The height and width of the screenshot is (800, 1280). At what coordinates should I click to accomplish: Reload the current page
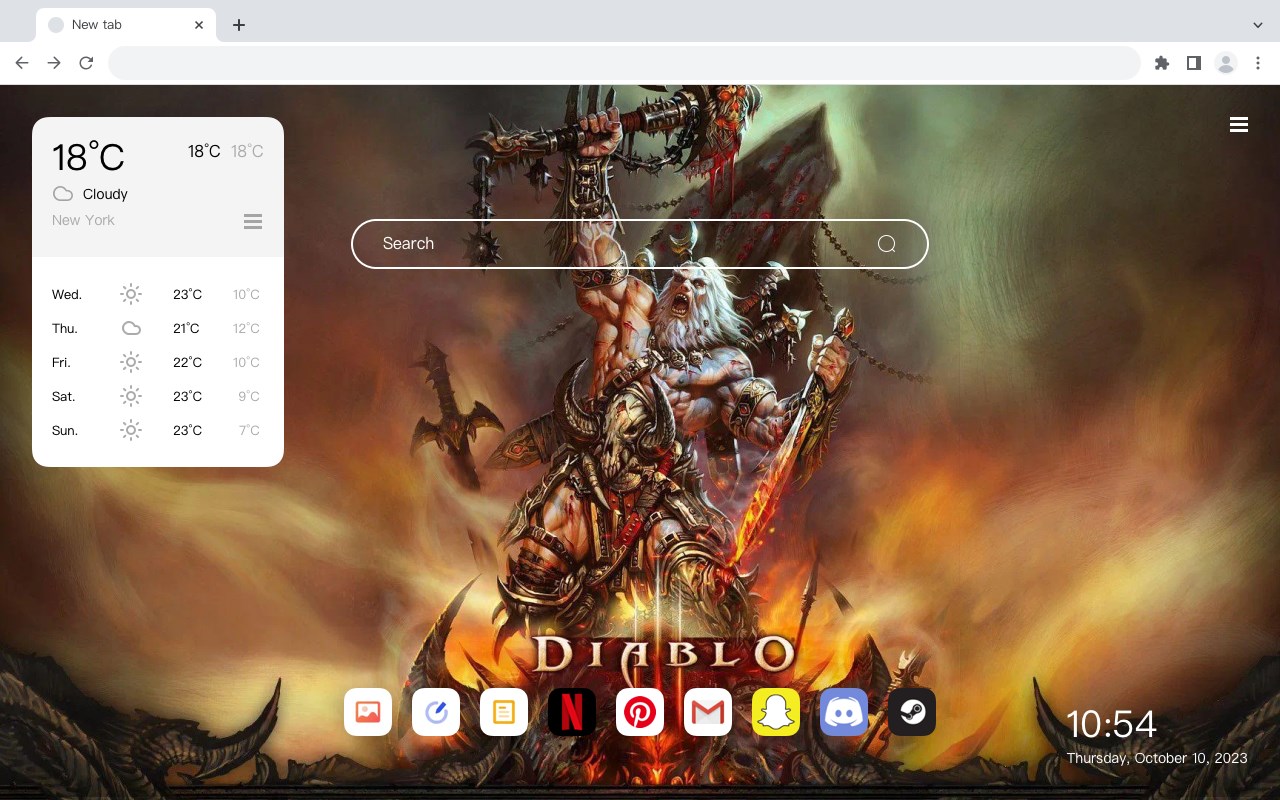pyautogui.click(x=86, y=63)
